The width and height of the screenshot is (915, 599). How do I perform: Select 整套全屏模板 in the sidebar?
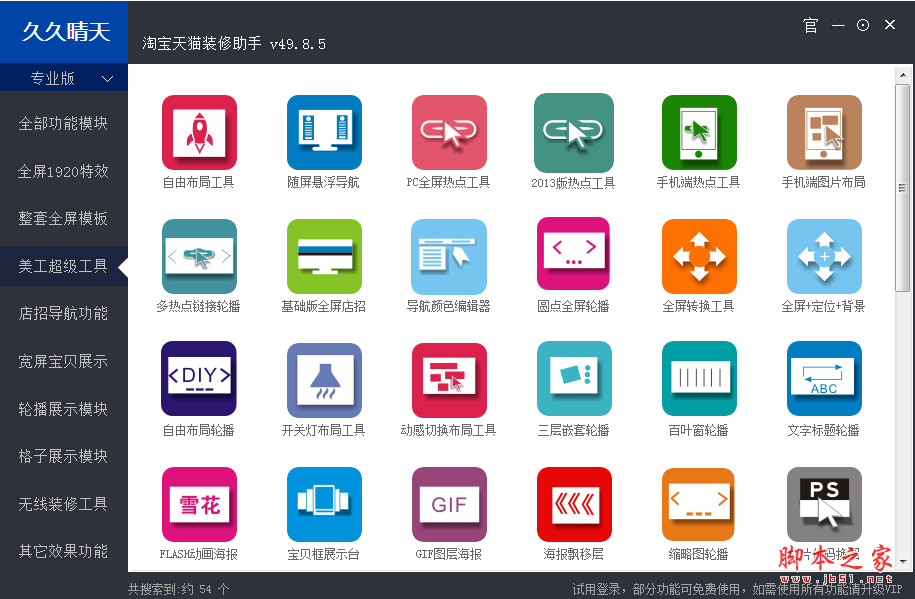(x=64, y=218)
